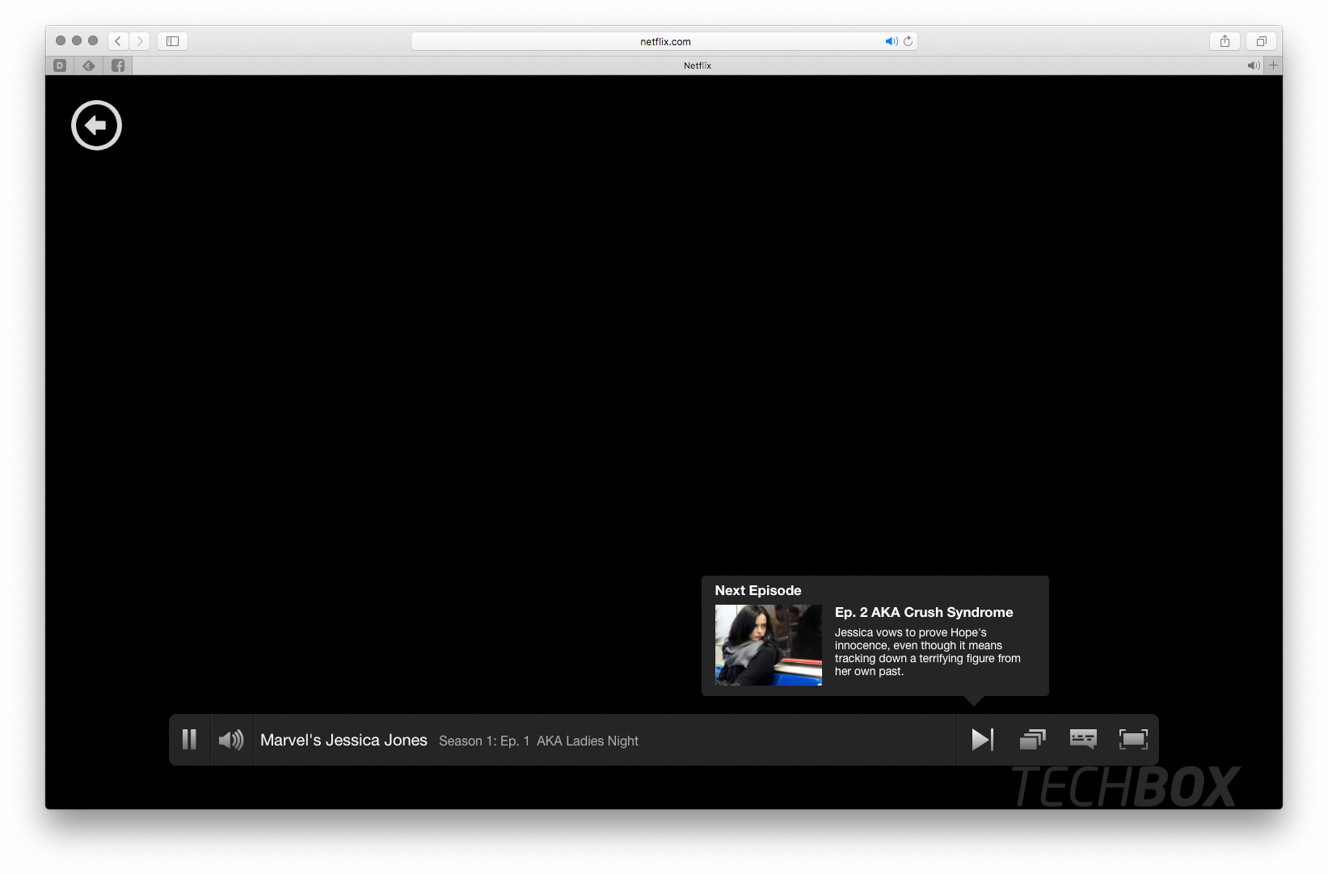This screenshot has width=1328, height=874.
Task: Click the netflix.com address bar
Action: tap(665, 41)
